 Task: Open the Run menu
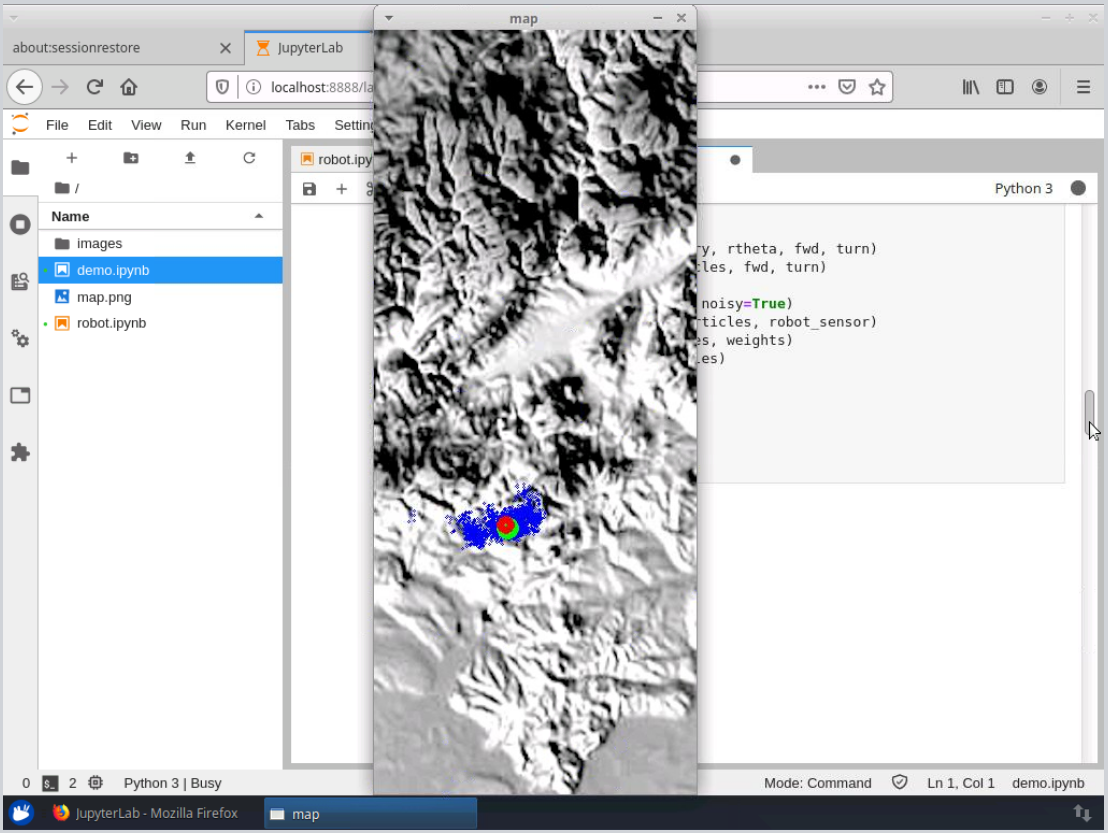coord(193,125)
